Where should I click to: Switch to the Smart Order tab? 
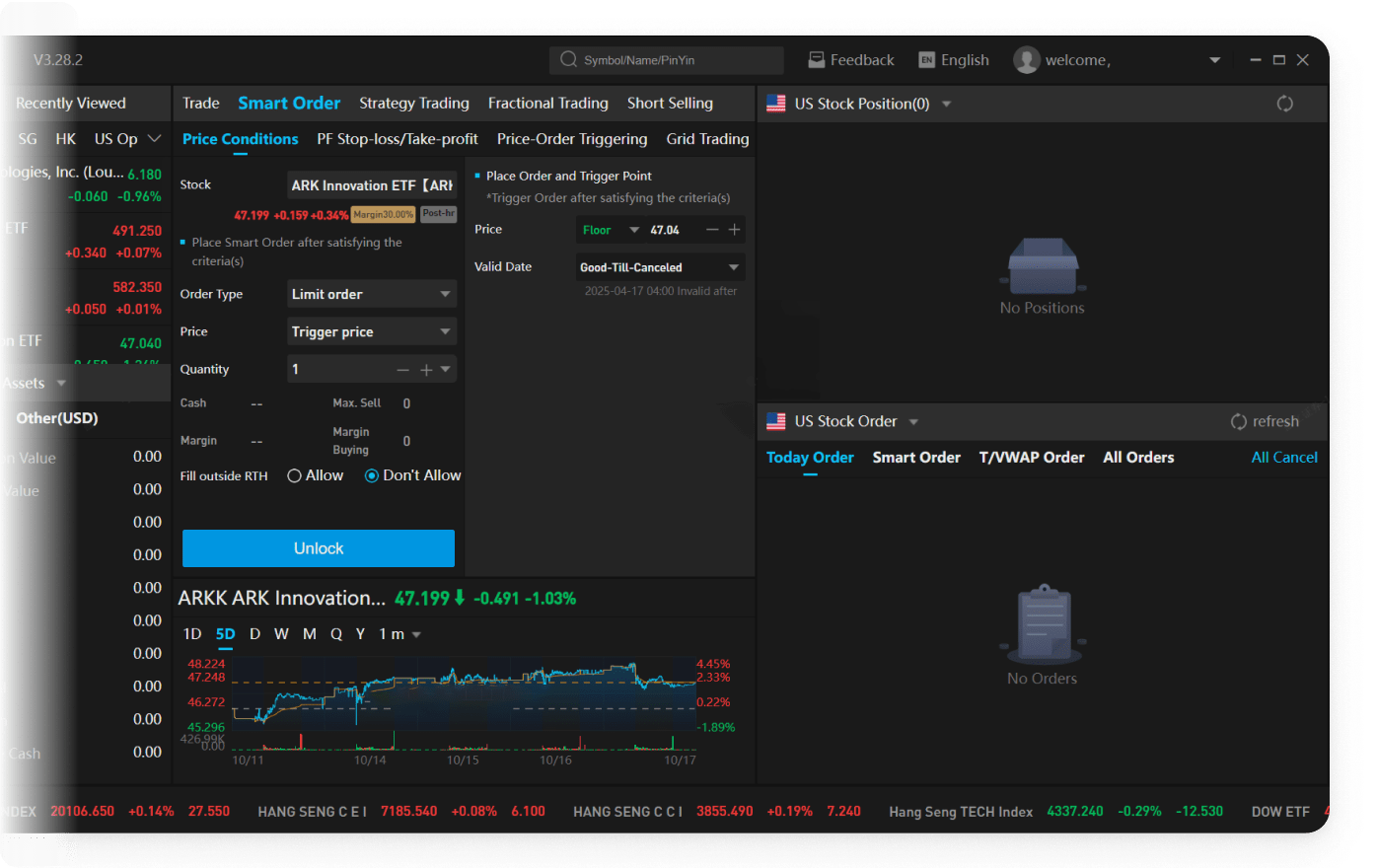289,103
